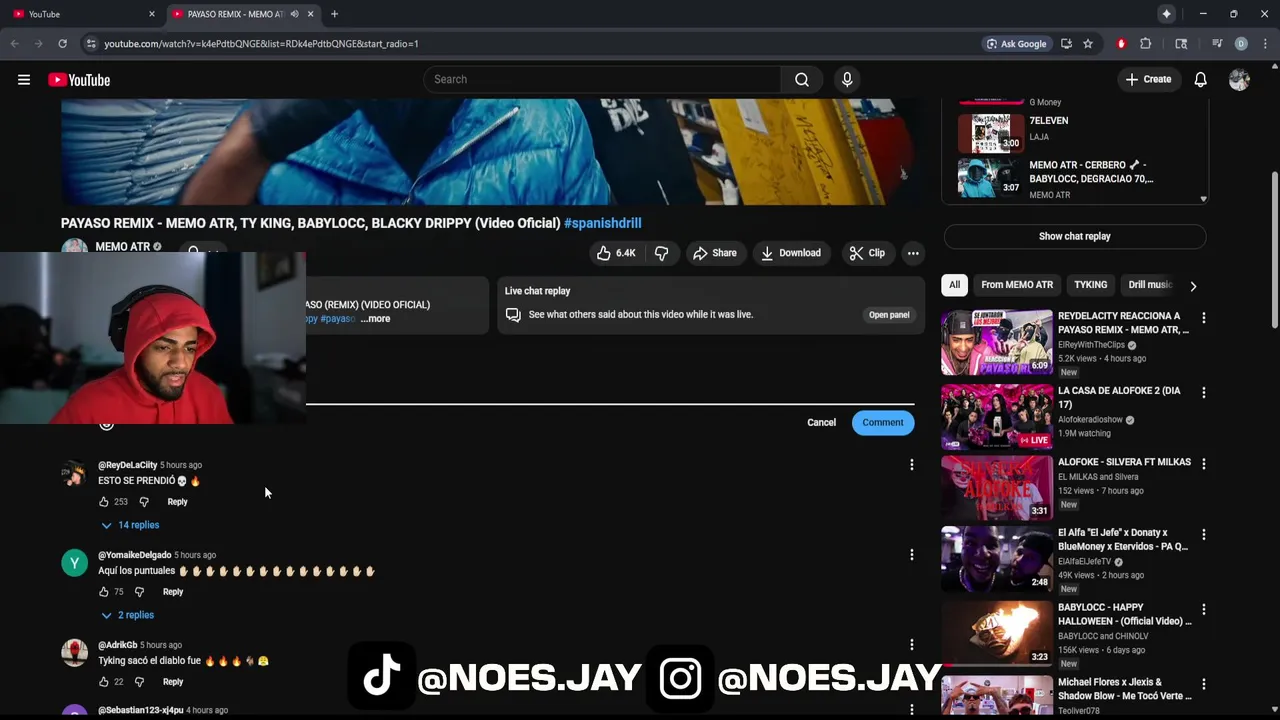Image resolution: width=1280 pixels, height=720 pixels.
Task: Reload the page with the browser refresh icon
Action: click(62, 44)
